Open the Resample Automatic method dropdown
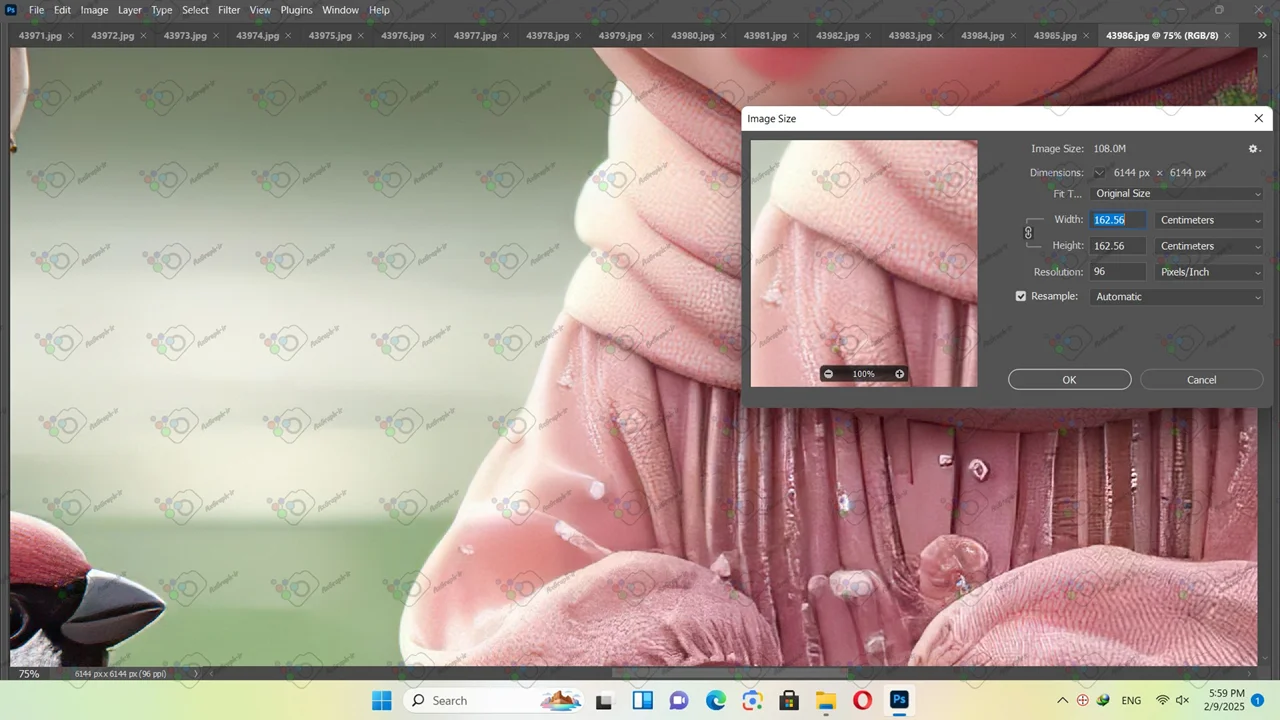This screenshot has width=1280, height=720. [x=1177, y=297]
